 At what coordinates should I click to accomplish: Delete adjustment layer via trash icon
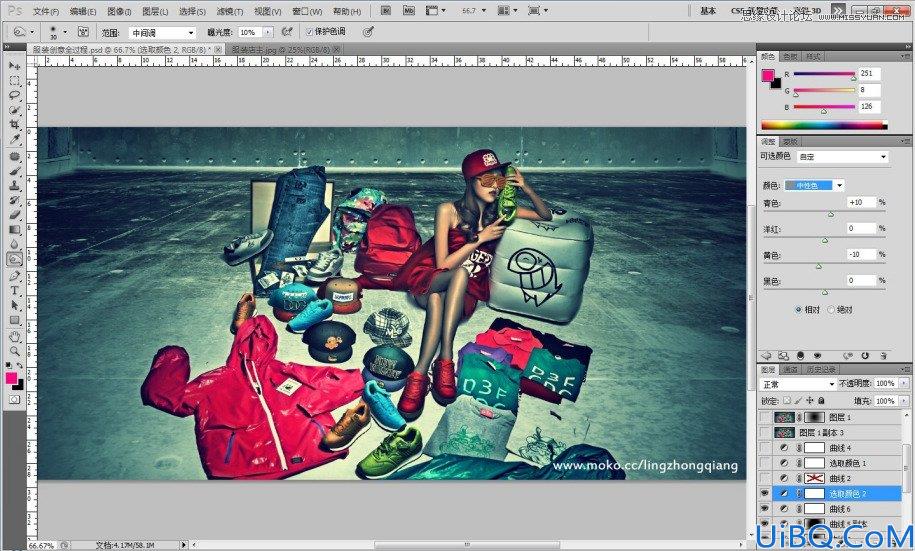click(884, 355)
